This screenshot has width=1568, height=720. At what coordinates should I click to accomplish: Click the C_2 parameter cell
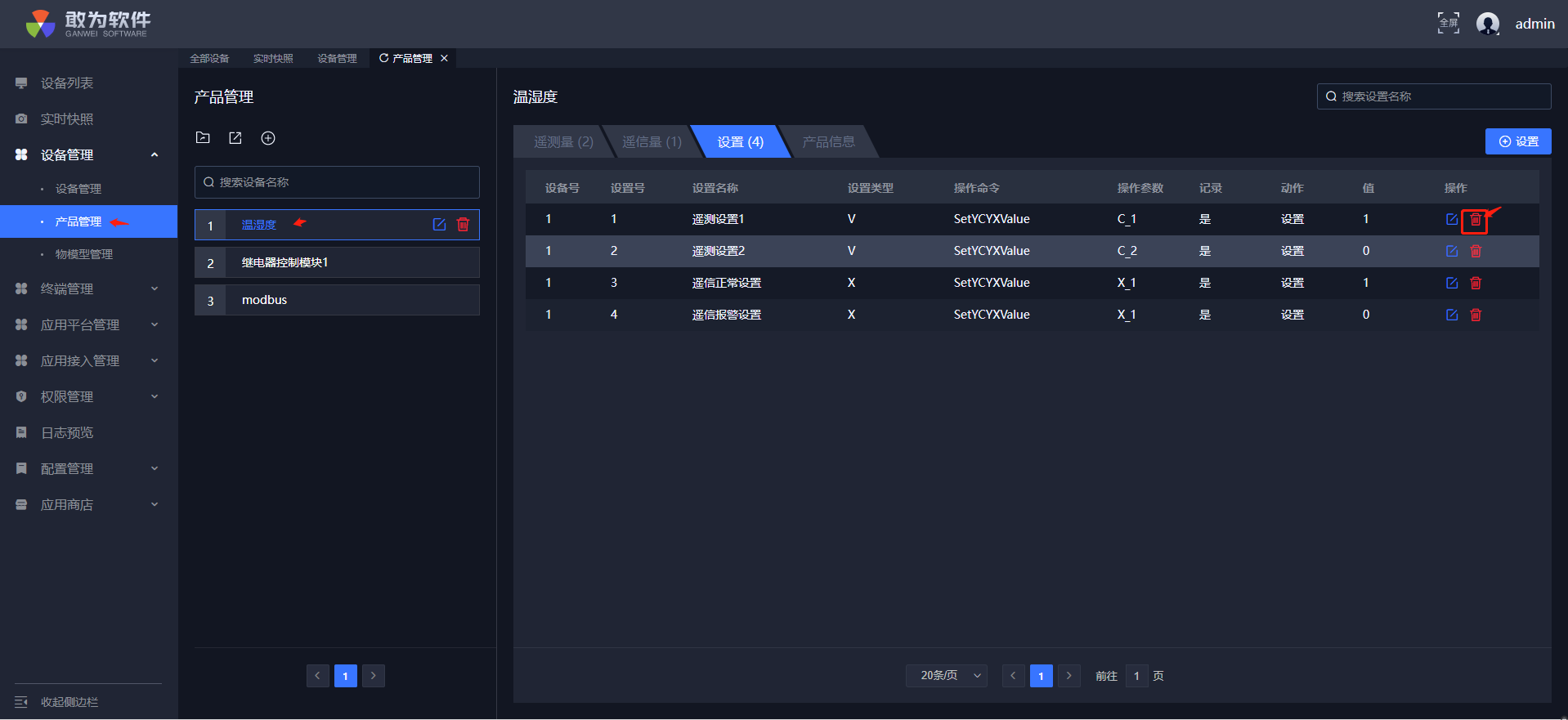point(1127,251)
